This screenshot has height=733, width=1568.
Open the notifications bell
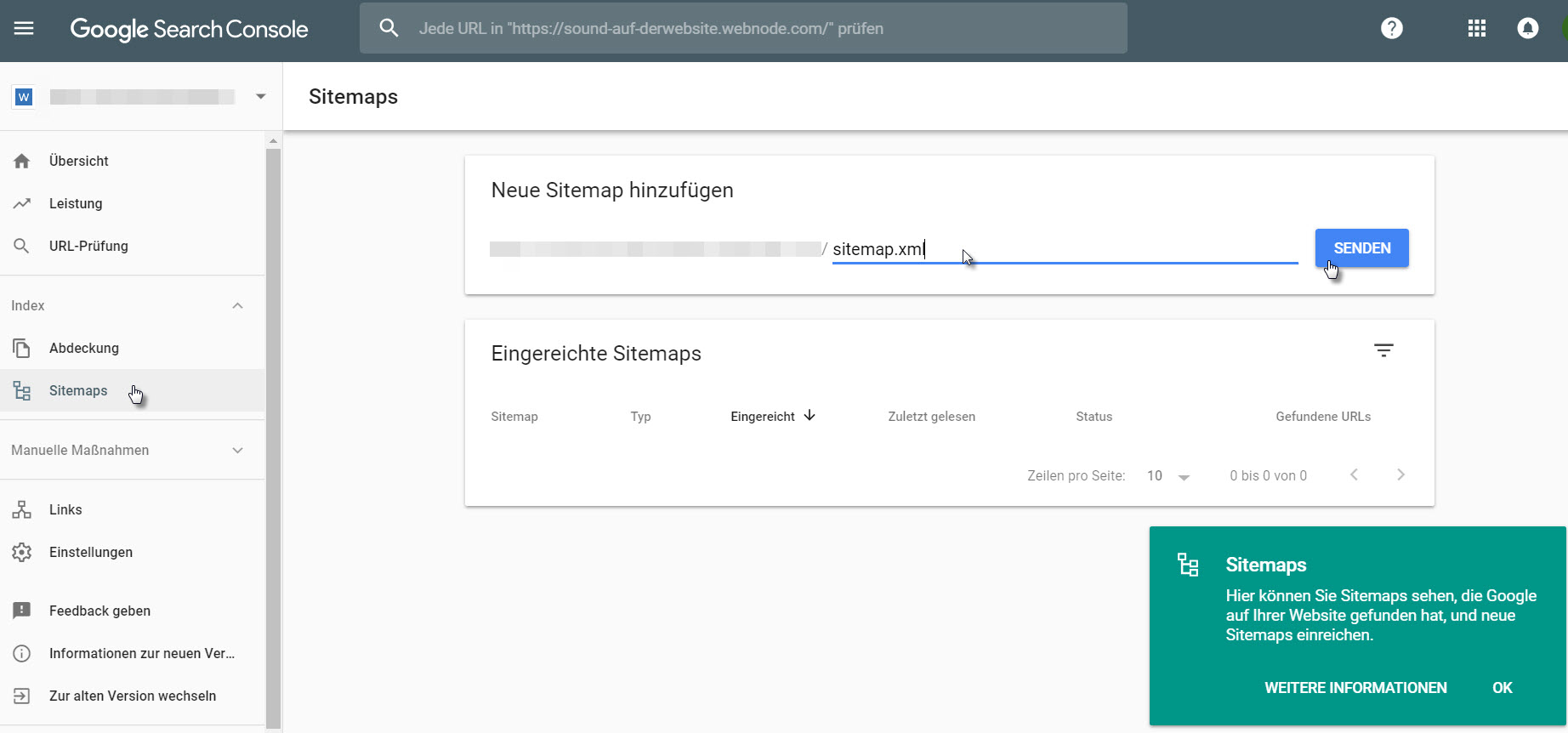tap(1527, 28)
